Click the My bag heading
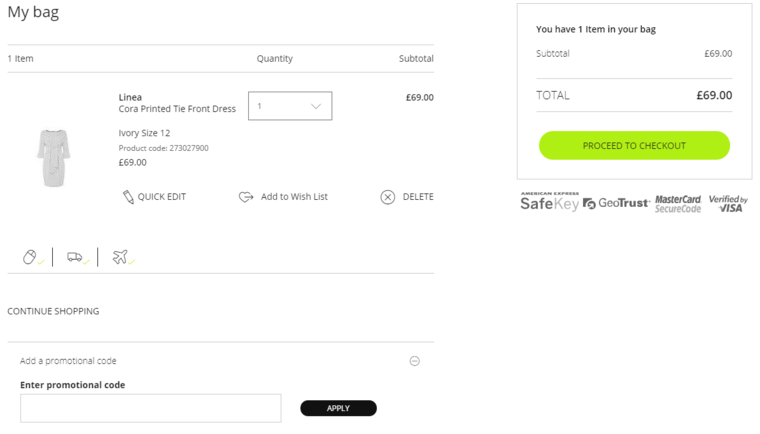Image resolution: width=760 pixels, height=434 pixels. 33,12
